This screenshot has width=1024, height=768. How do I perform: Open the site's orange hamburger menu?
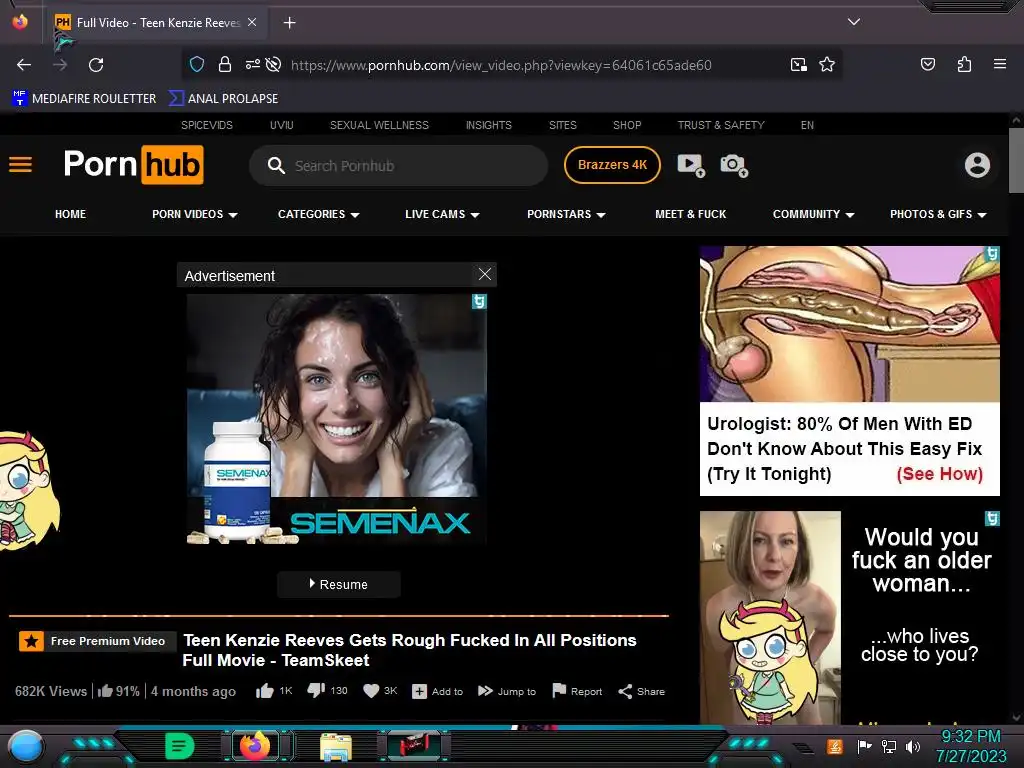coord(20,165)
